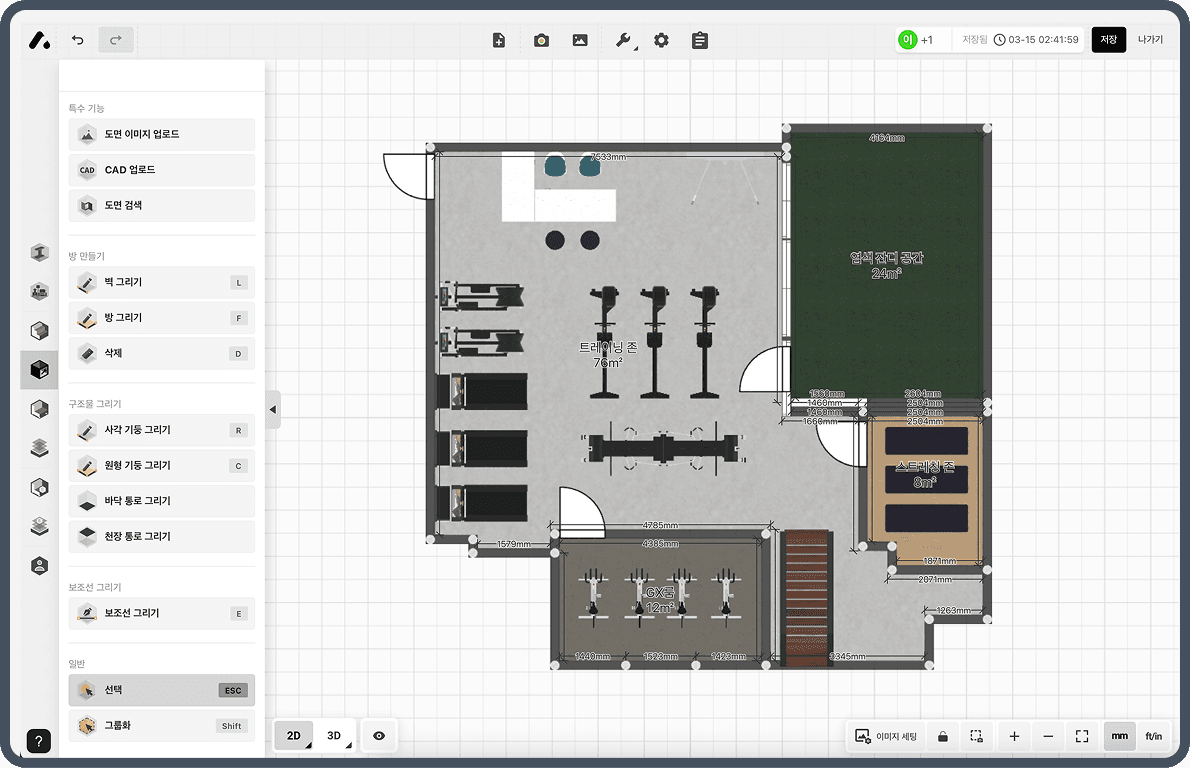This screenshot has height=768, width=1190.
Task: Click the 저장 save button
Action: 1108,40
